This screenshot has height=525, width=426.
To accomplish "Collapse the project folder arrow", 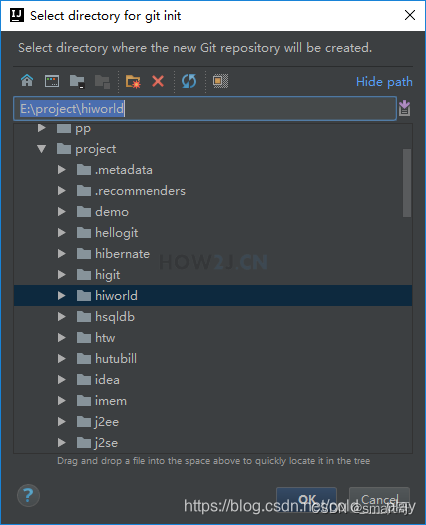I will pyautogui.click(x=42, y=149).
